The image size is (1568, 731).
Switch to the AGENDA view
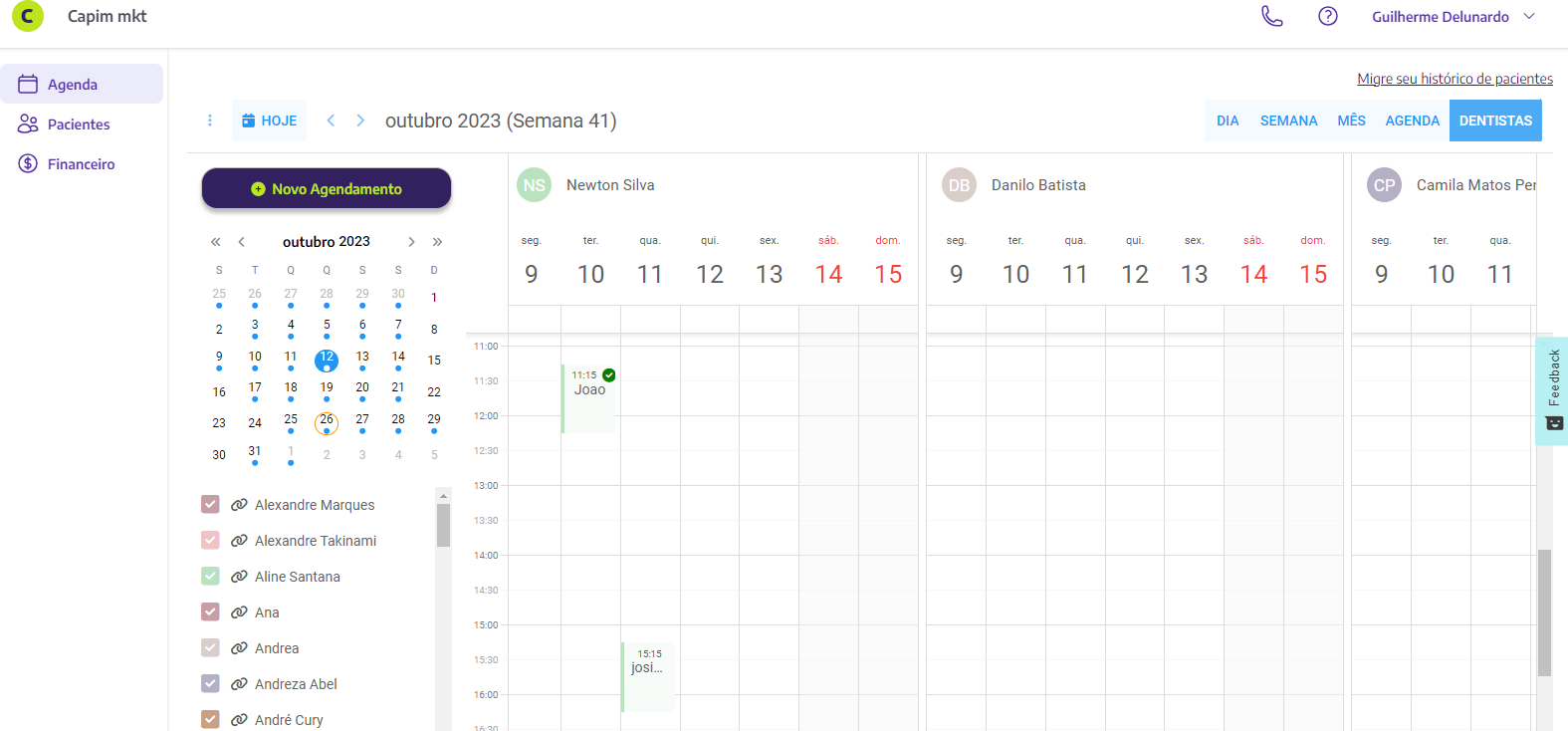[x=1412, y=121]
